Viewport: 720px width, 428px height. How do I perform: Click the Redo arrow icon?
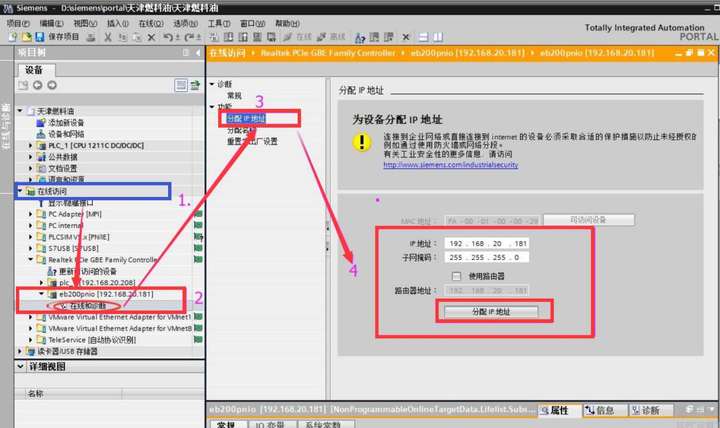pos(190,38)
